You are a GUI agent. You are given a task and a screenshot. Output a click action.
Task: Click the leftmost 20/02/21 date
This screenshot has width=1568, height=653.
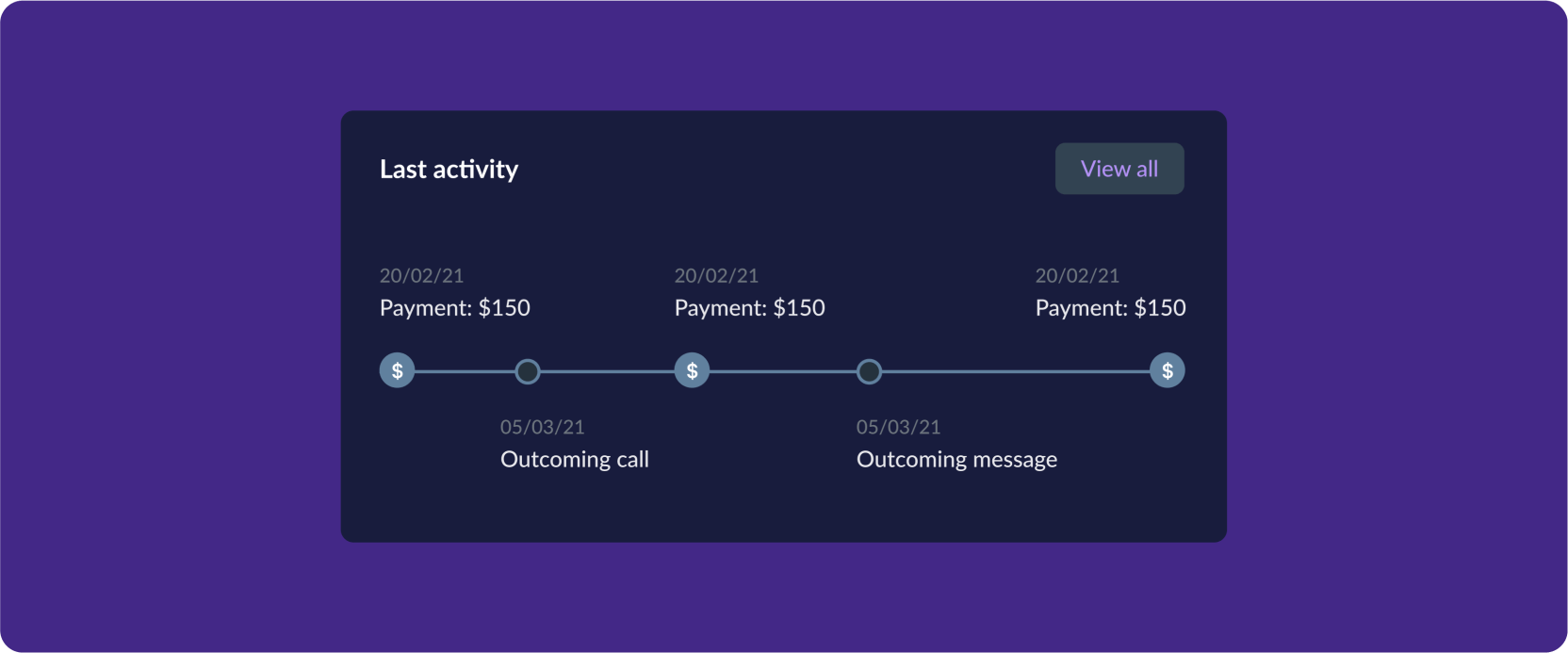pyautogui.click(x=422, y=276)
